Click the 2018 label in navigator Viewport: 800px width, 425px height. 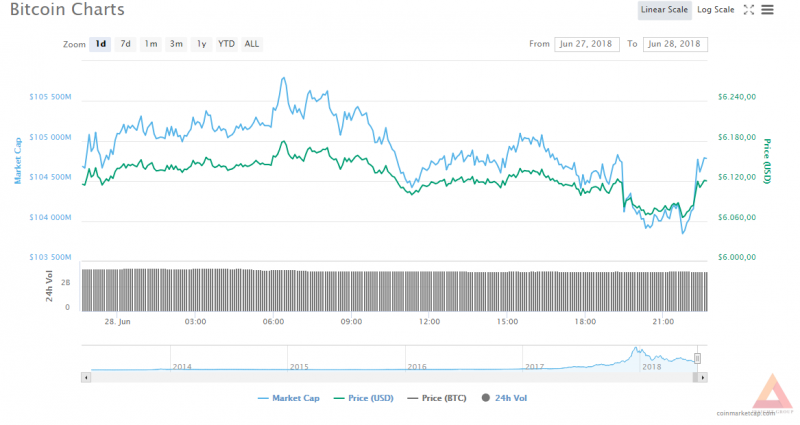coord(652,367)
